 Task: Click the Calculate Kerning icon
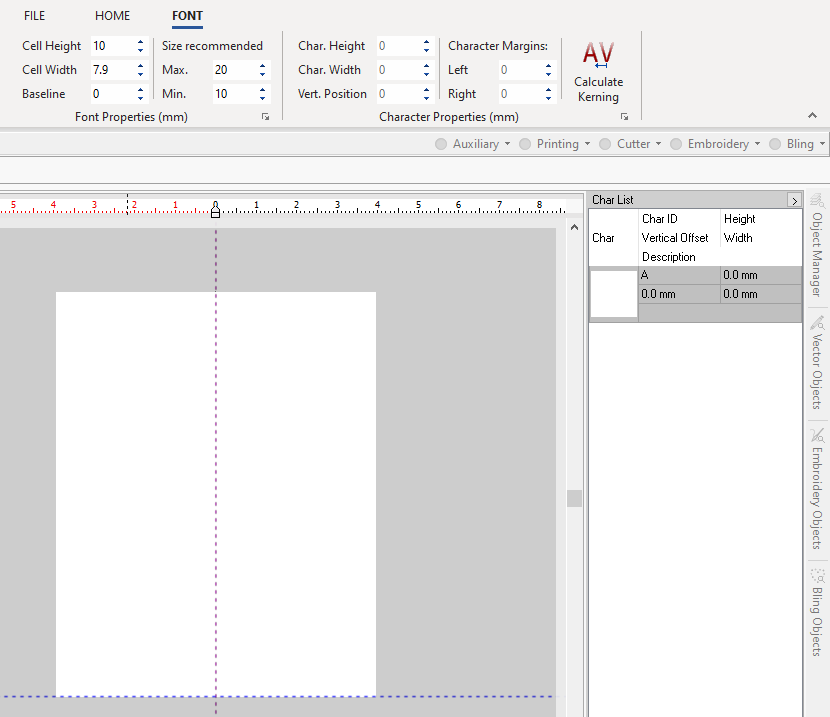(x=598, y=55)
